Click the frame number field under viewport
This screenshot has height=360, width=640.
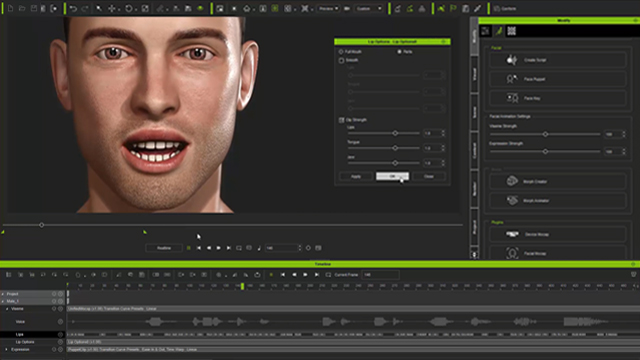pyautogui.click(x=281, y=248)
